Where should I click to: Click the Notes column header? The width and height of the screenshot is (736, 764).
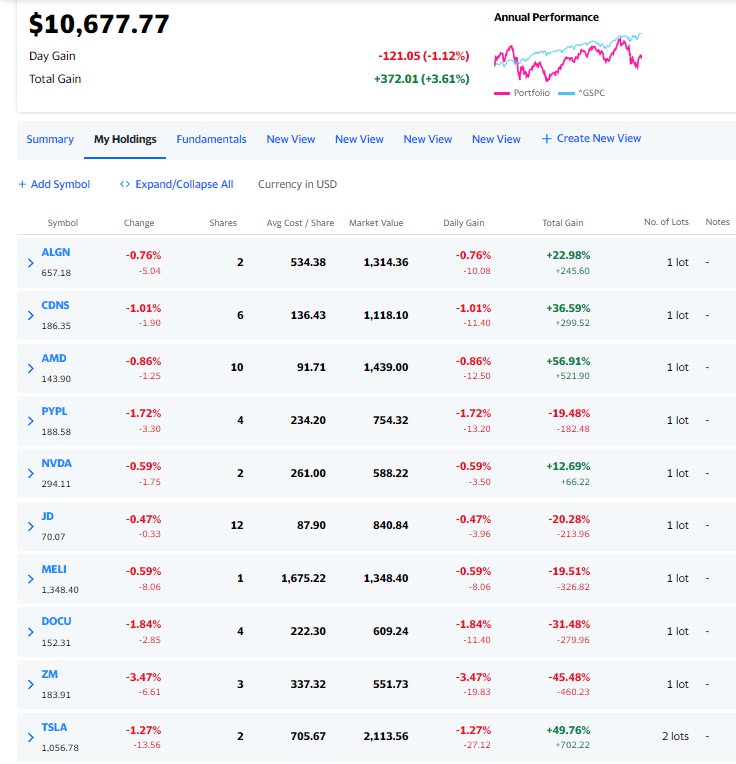[x=717, y=222]
